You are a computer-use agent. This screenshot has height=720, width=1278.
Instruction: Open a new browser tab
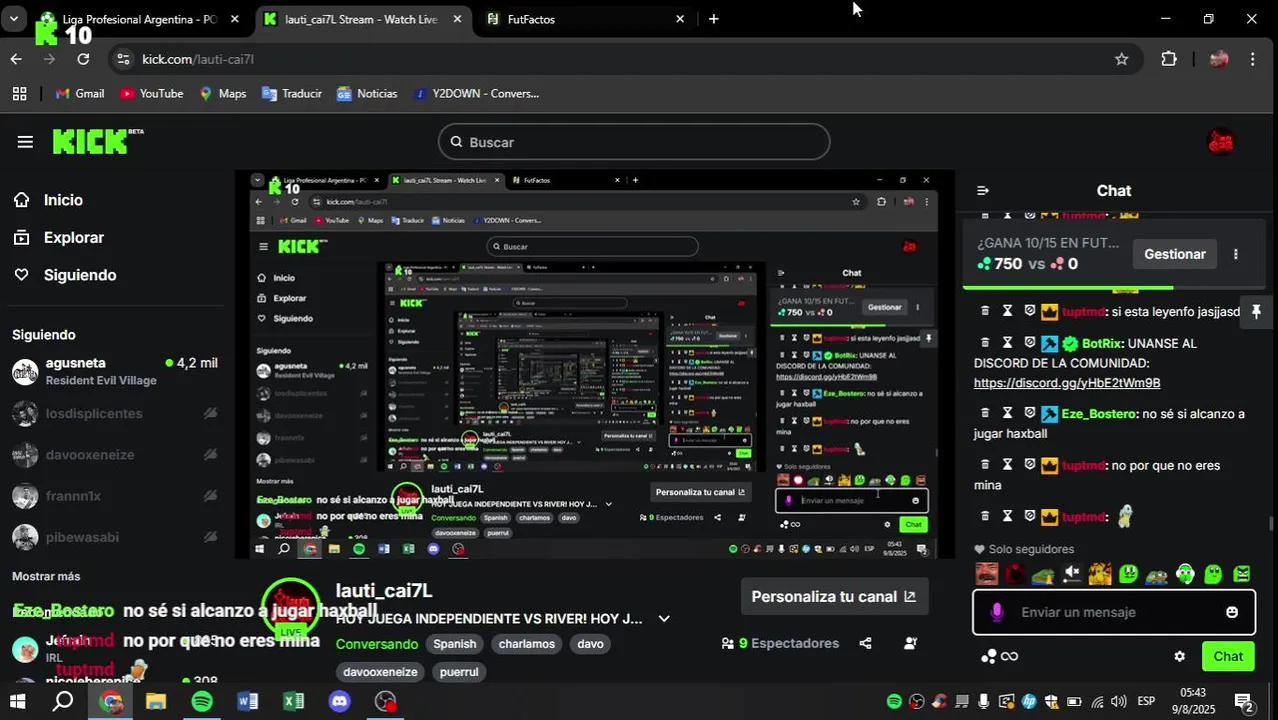pyautogui.click(x=713, y=19)
